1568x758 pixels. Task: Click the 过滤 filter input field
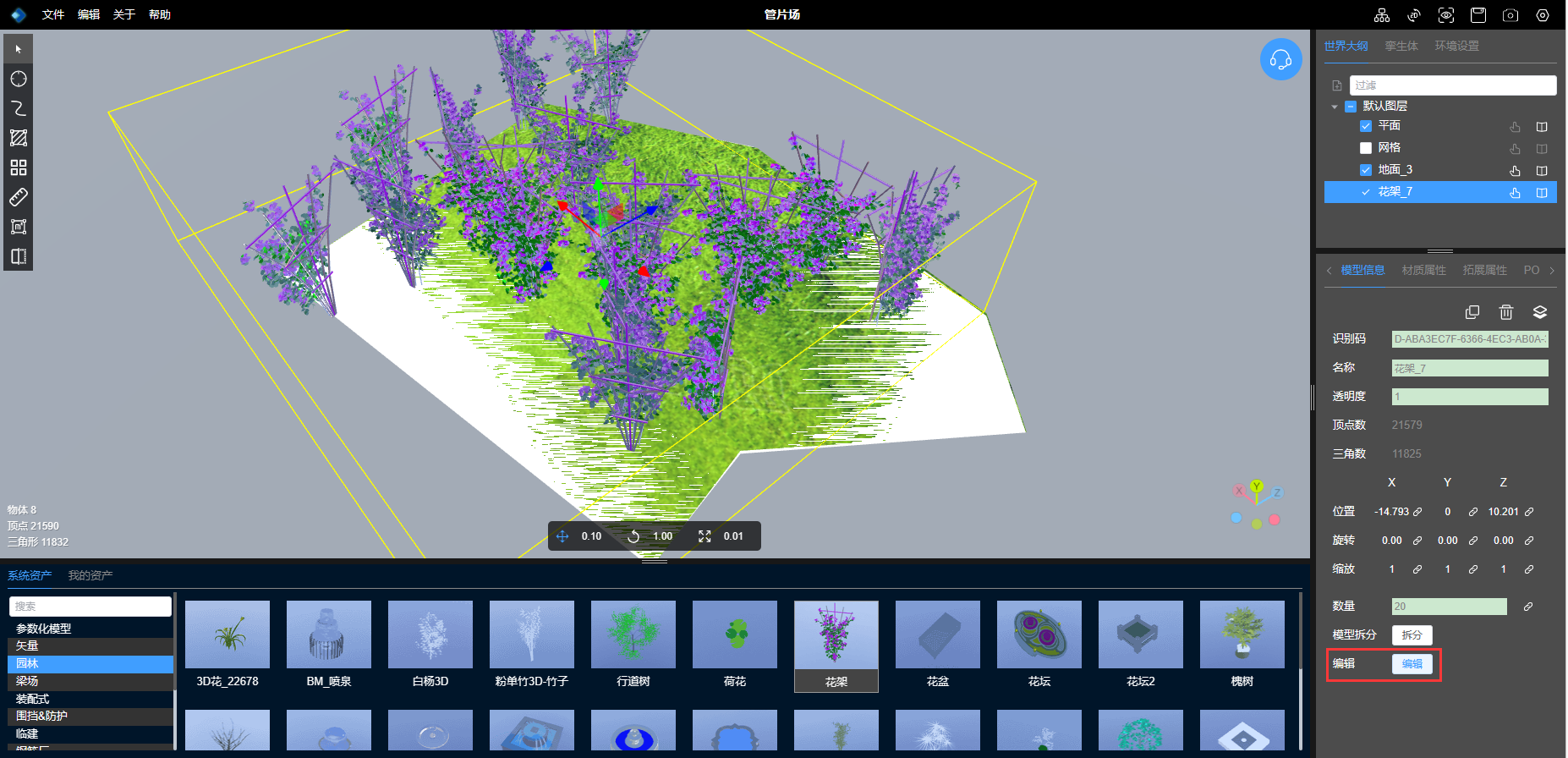(x=1453, y=85)
